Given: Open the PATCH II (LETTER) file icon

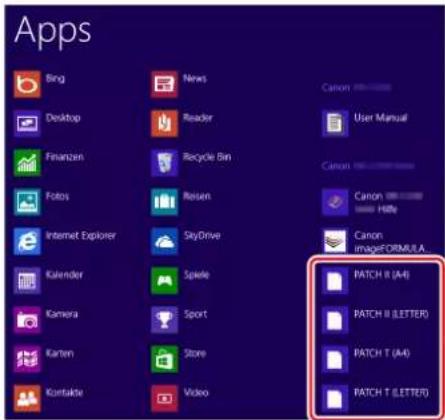Looking at the screenshot, I should 335,320.
